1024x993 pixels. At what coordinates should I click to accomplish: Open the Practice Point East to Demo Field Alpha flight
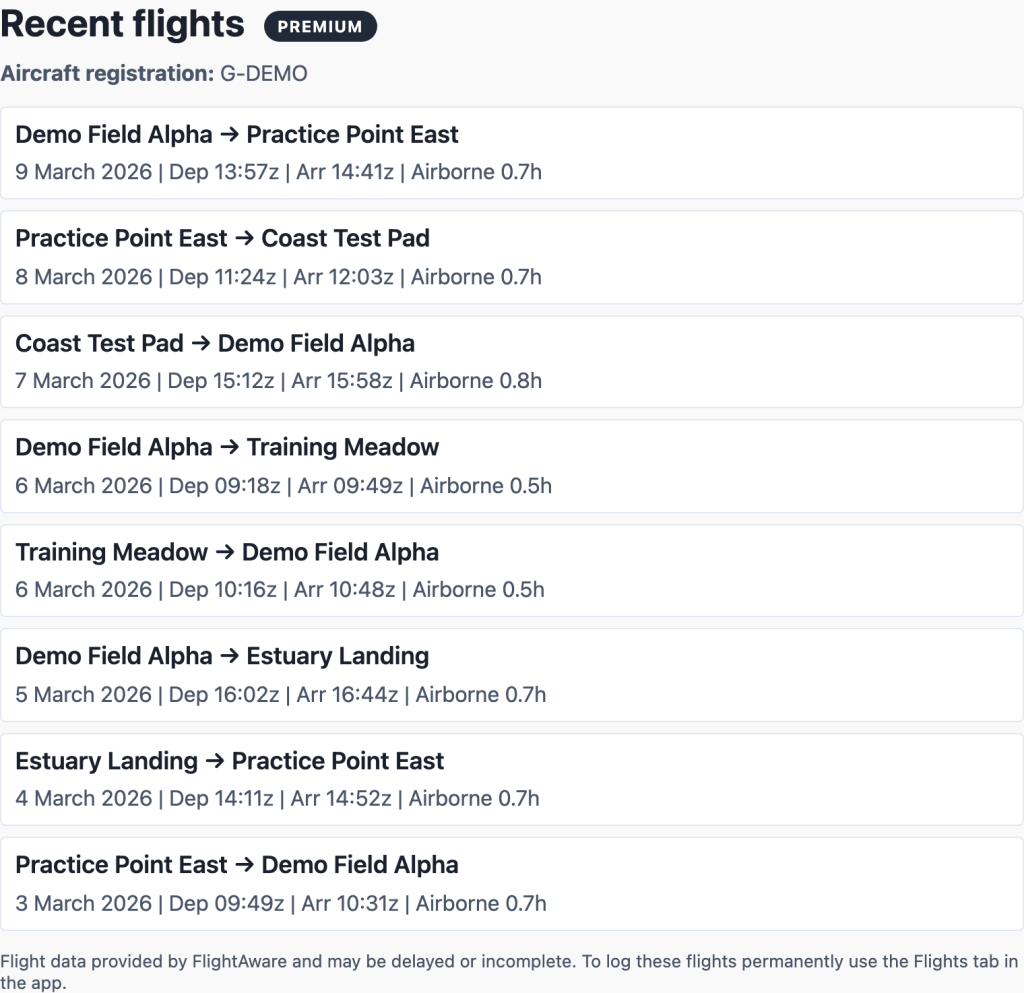512,883
